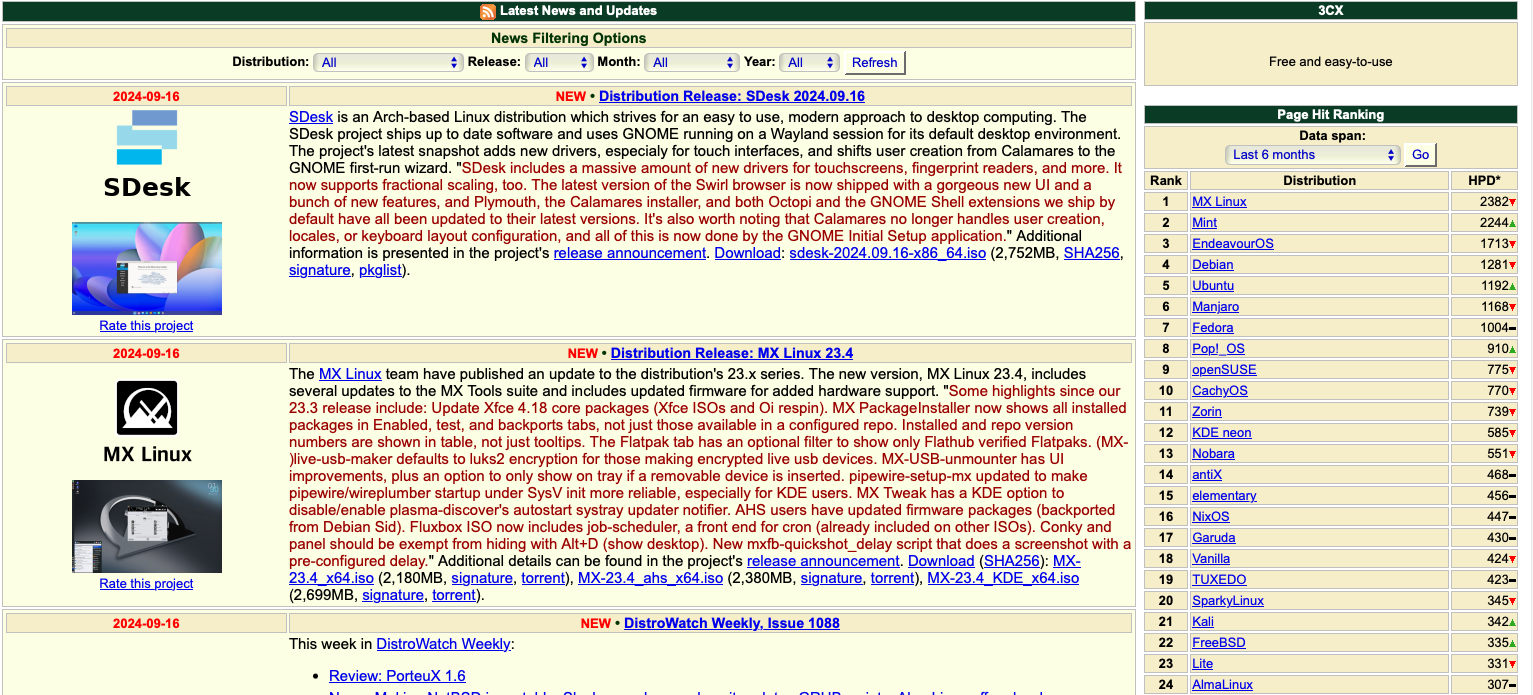The height and width of the screenshot is (695, 1533).
Task: Click Rate this project under SDesk
Action: coord(146,326)
